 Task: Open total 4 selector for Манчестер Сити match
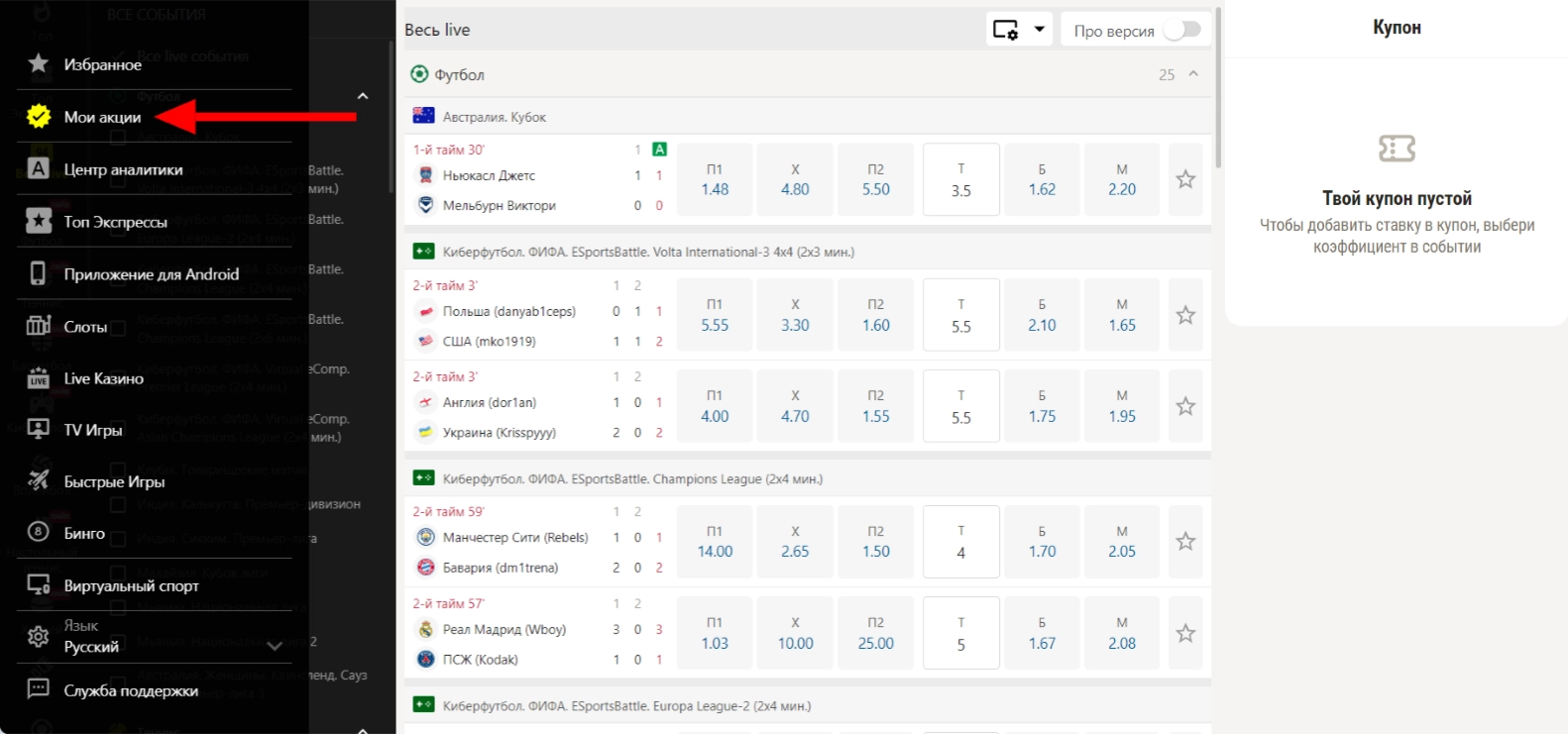tap(960, 541)
